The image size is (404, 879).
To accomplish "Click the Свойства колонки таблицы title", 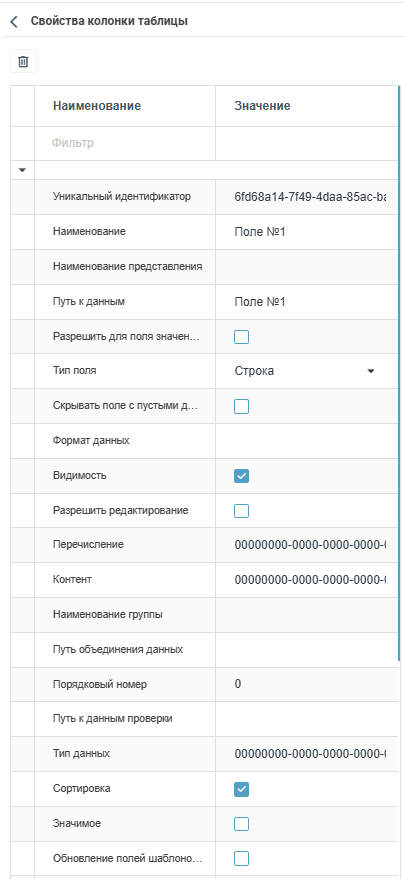I will (109, 21).
